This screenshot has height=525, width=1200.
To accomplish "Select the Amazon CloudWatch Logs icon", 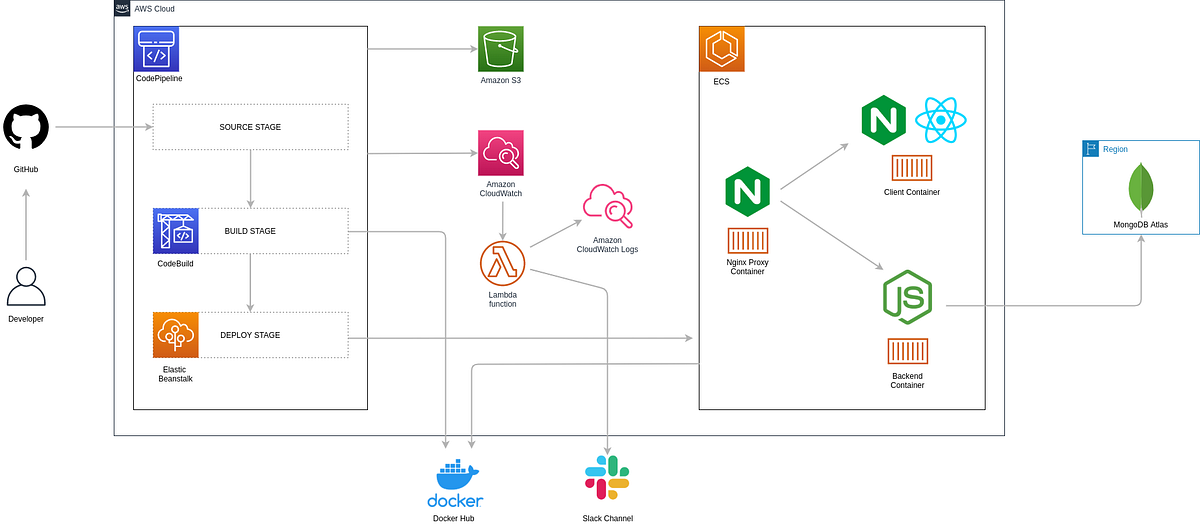I will click(x=609, y=207).
